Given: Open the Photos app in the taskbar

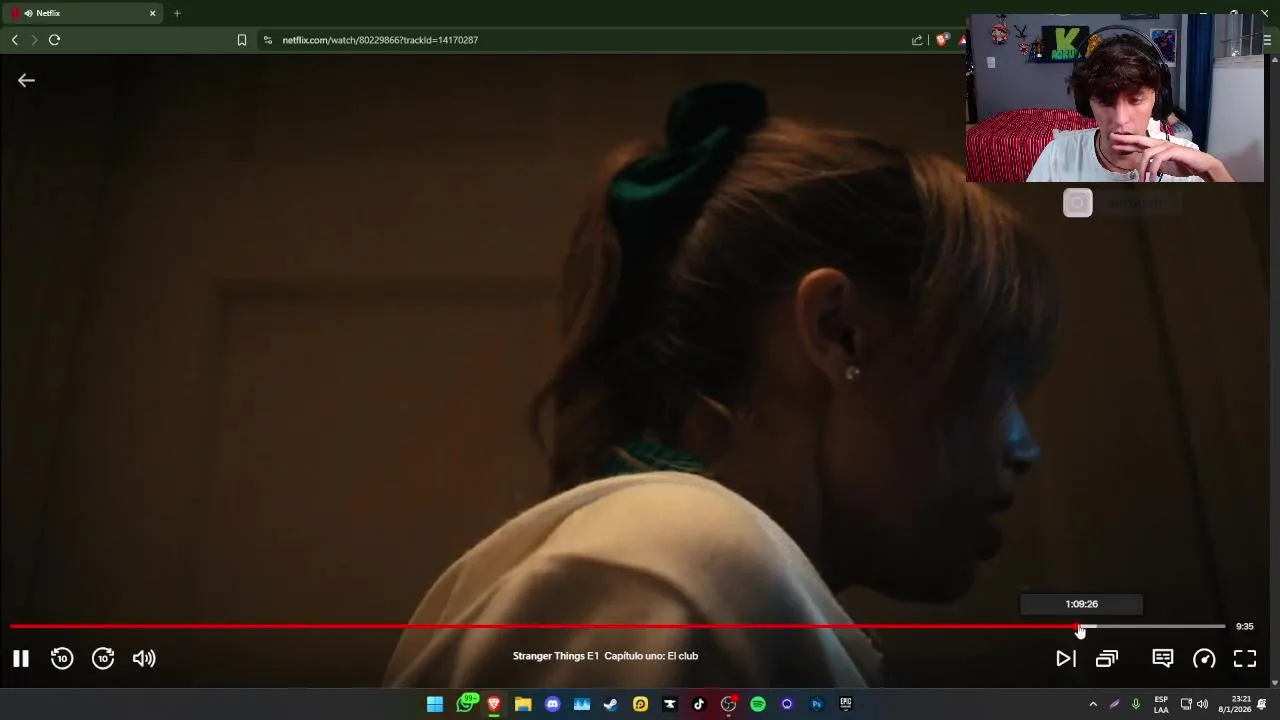Looking at the screenshot, I should tap(582, 704).
